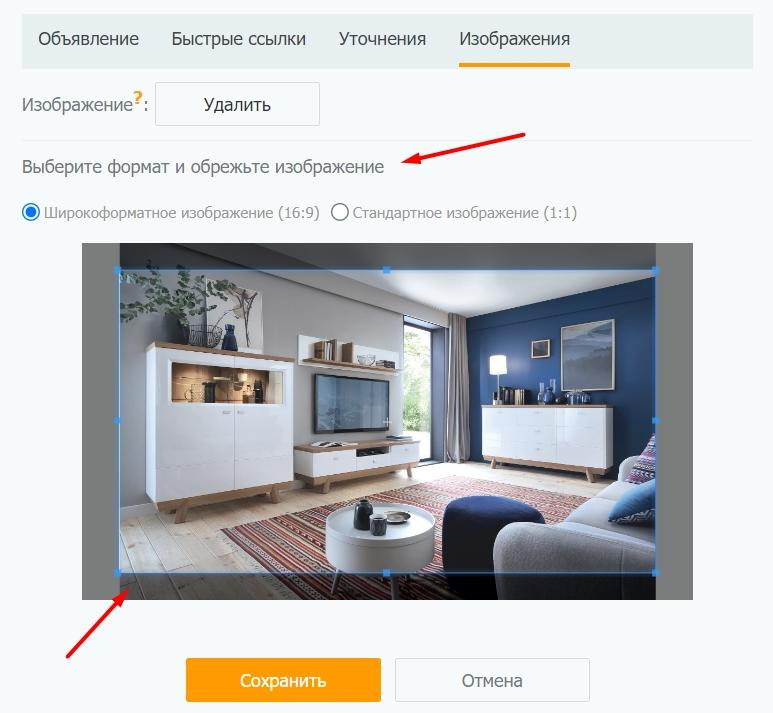Image resolution: width=773 pixels, height=713 pixels.
Task: Click the Стандартное изображение (1:1) label text
Action: pos(464,213)
